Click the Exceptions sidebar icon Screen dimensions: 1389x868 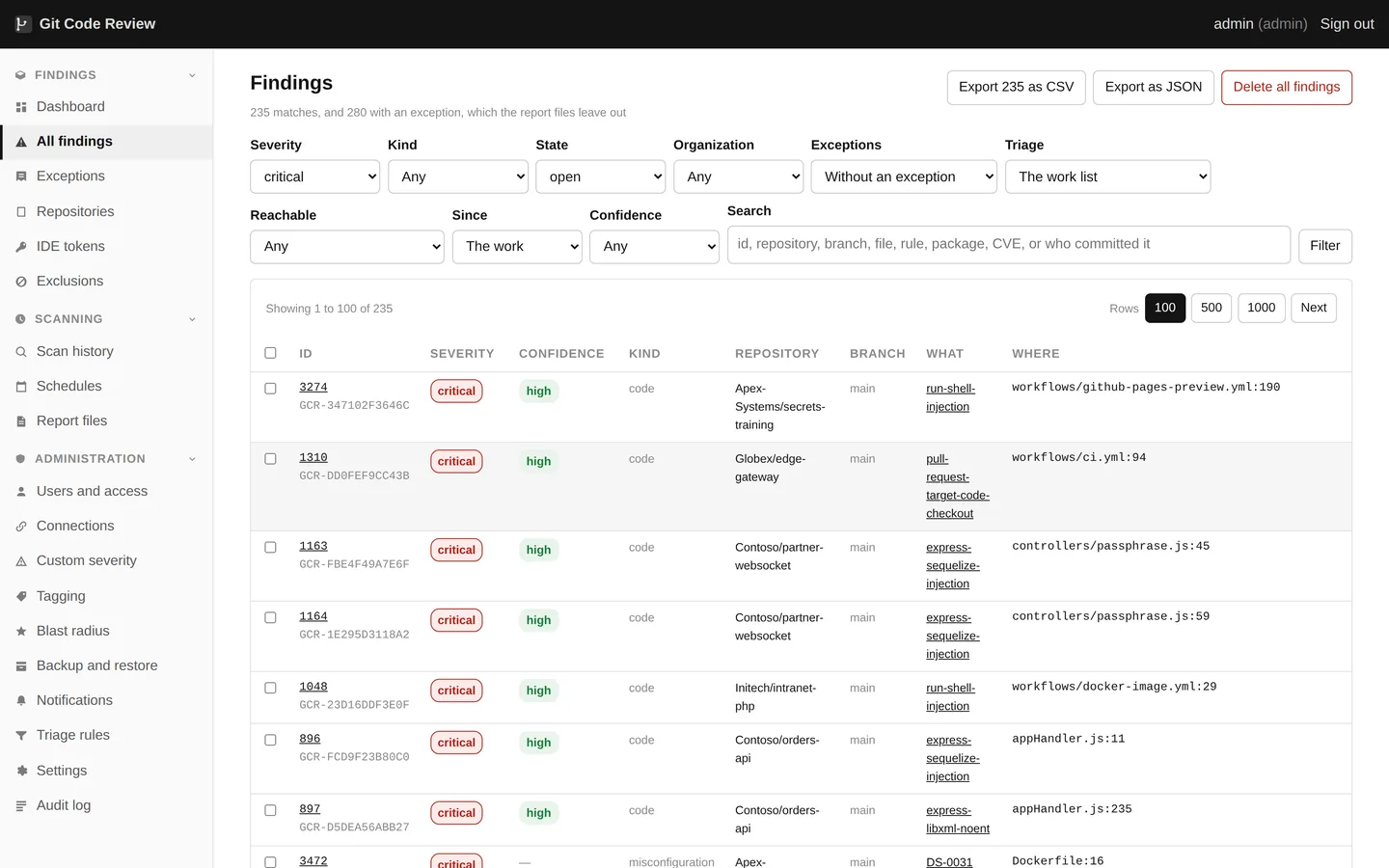pos(21,176)
